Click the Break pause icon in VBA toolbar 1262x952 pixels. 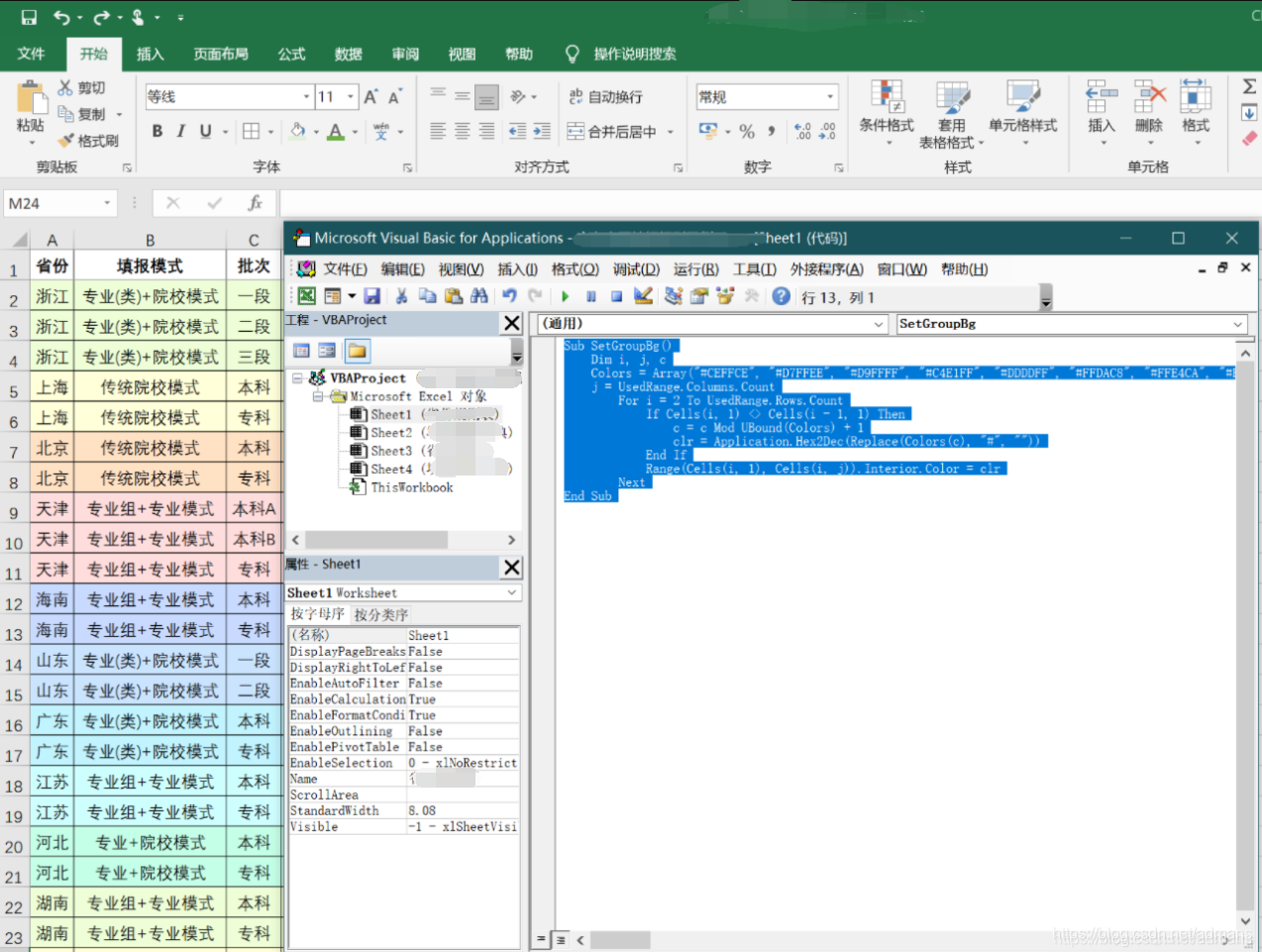(x=591, y=296)
